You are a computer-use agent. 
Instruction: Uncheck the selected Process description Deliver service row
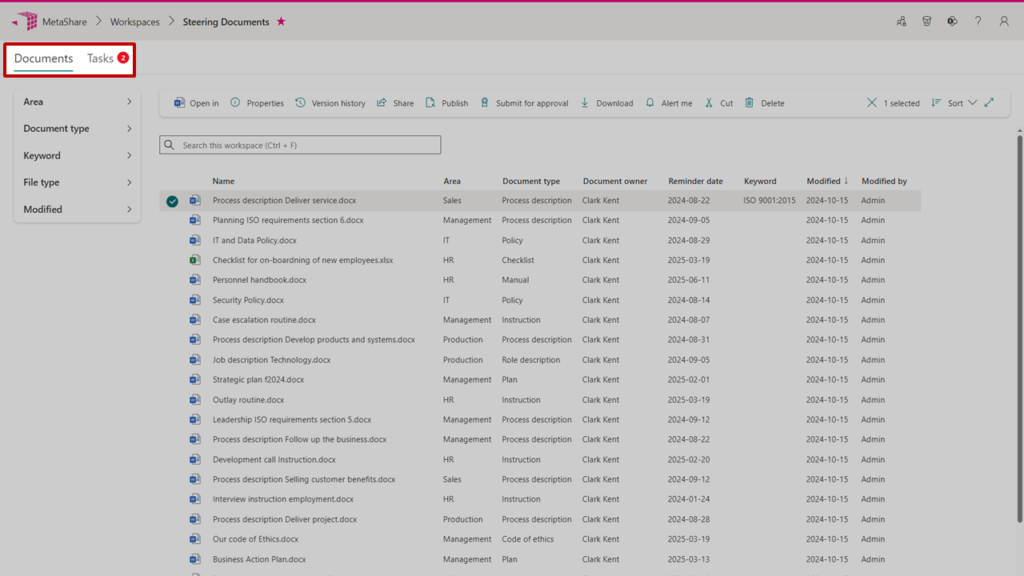coord(172,201)
